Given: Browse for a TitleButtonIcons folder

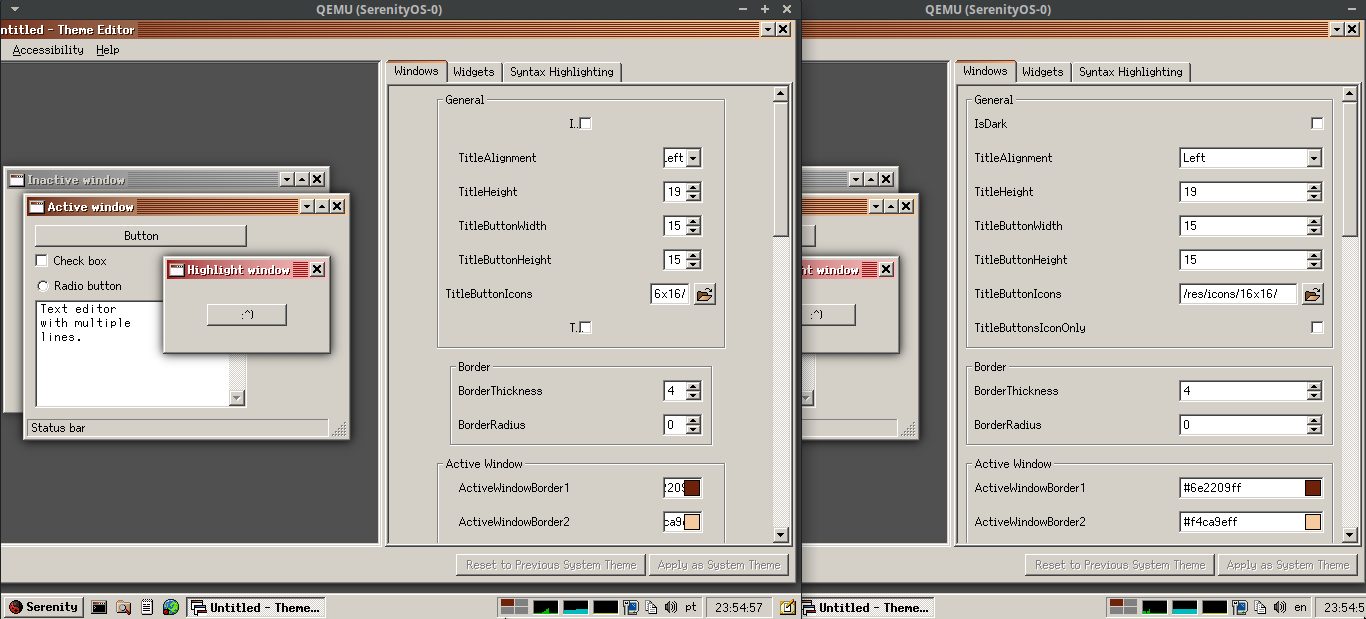Looking at the screenshot, I should click(x=704, y=294).
